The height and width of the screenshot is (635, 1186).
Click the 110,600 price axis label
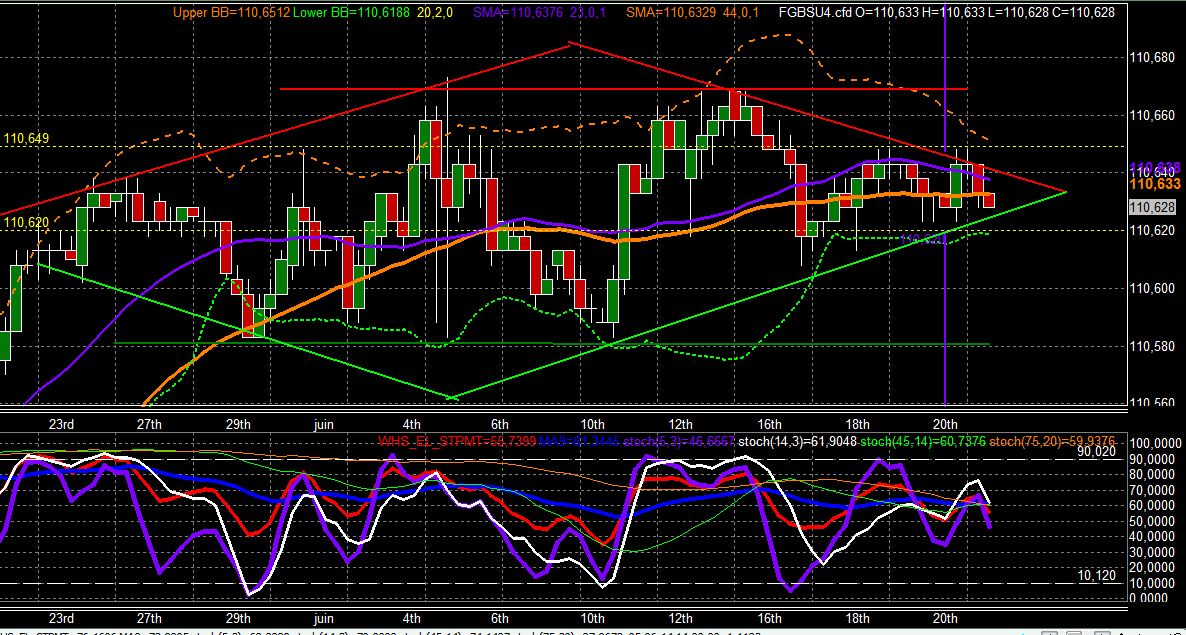[1153, 287]
